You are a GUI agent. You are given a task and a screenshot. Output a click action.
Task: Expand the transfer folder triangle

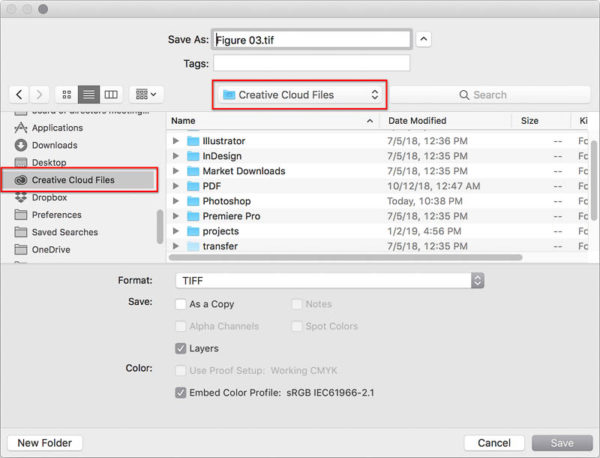[x=176, y=246]
